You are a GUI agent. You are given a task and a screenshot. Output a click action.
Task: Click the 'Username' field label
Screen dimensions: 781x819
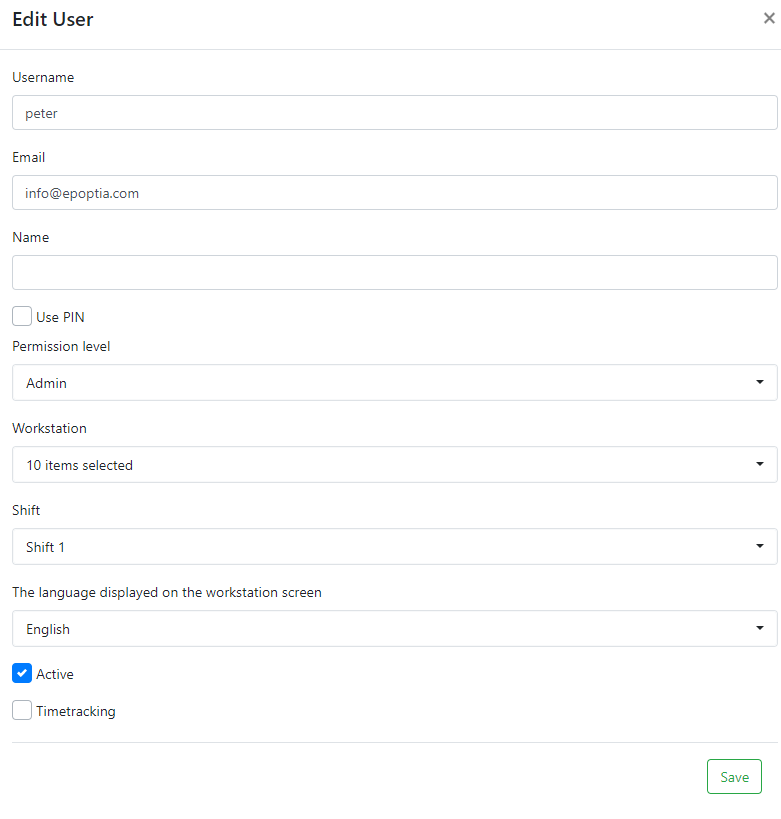point(43,77)
